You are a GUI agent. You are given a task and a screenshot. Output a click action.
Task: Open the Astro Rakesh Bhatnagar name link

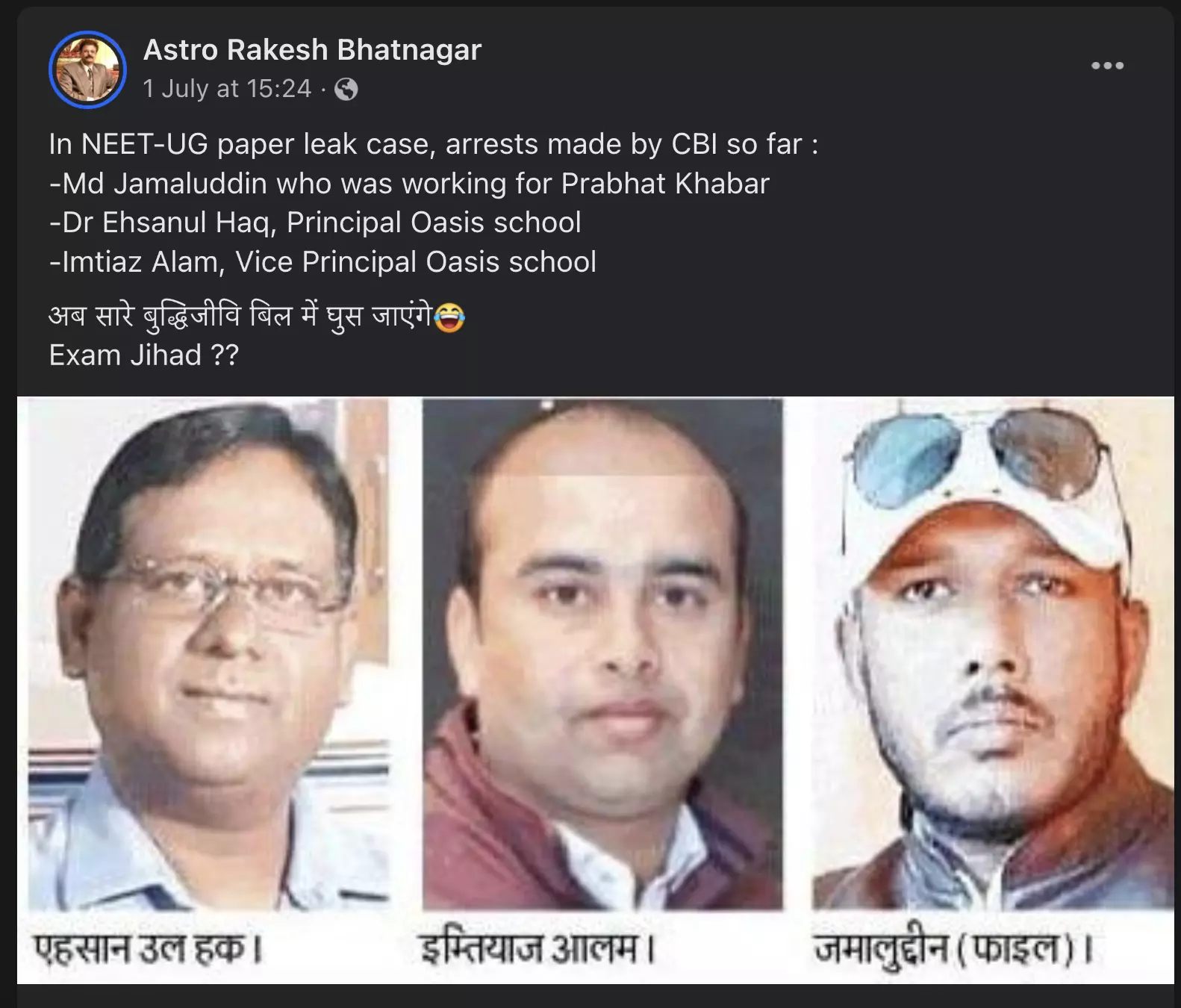312,50
